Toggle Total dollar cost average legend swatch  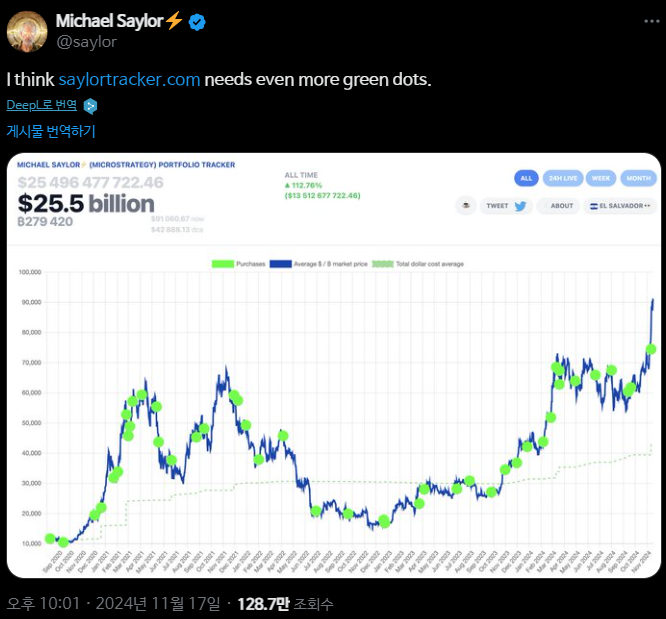click(383, 264)
